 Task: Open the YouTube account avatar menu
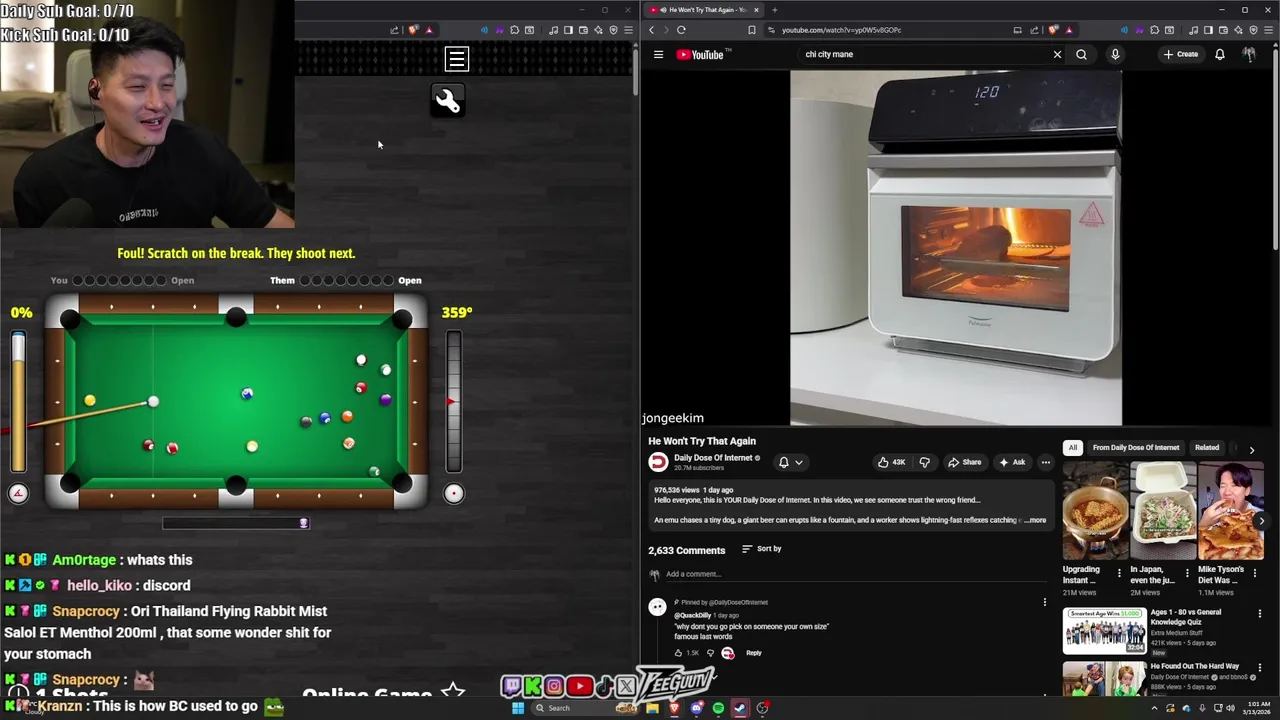[x=1249, y=54]
